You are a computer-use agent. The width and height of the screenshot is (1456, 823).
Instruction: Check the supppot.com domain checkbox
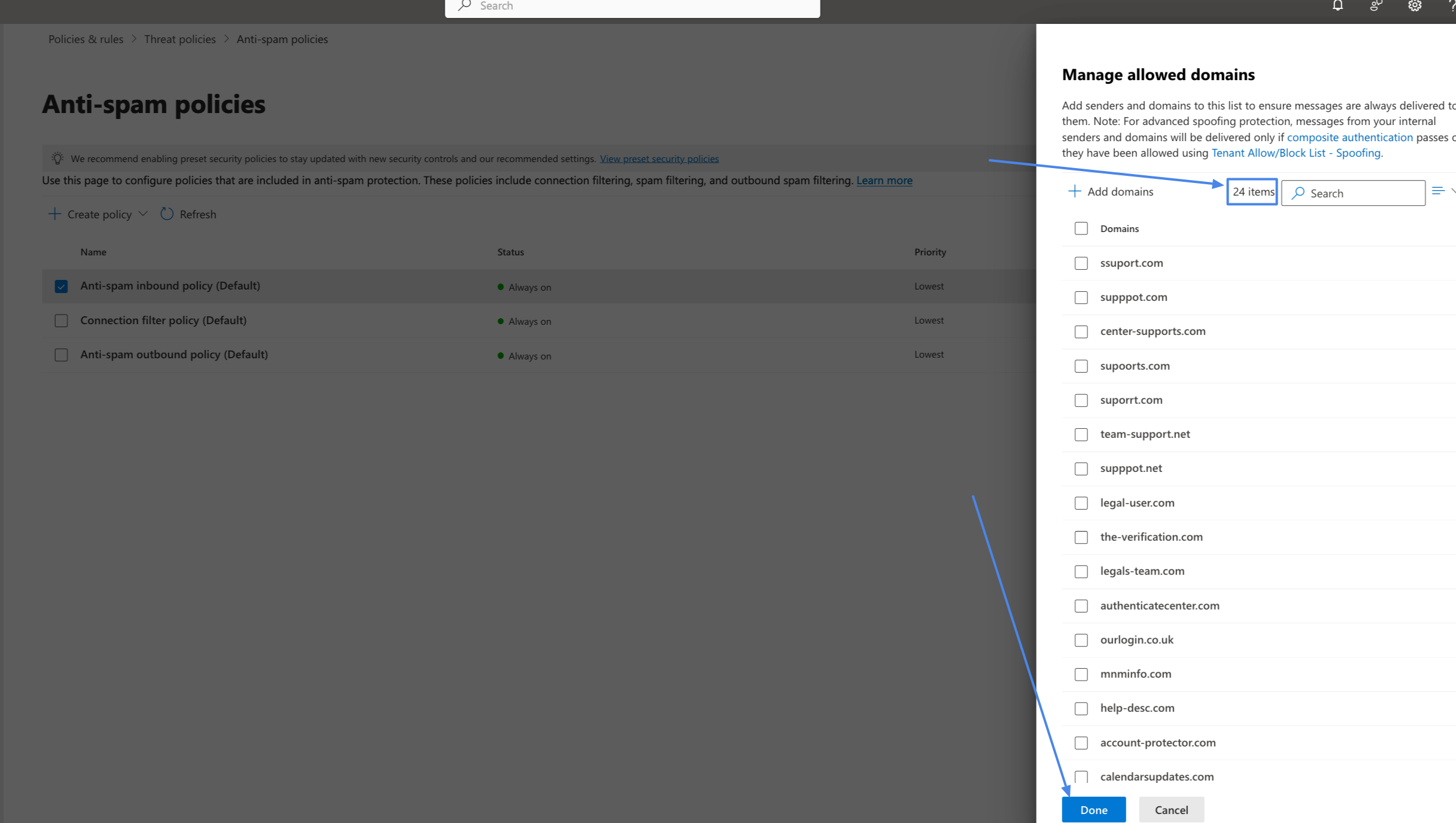(1081, 297)
